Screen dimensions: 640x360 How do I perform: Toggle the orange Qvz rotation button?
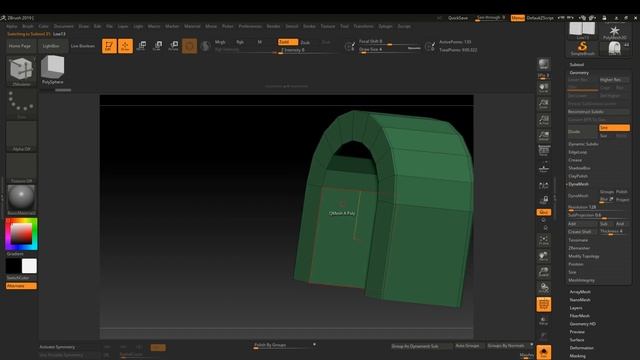(x=544, y=212)
